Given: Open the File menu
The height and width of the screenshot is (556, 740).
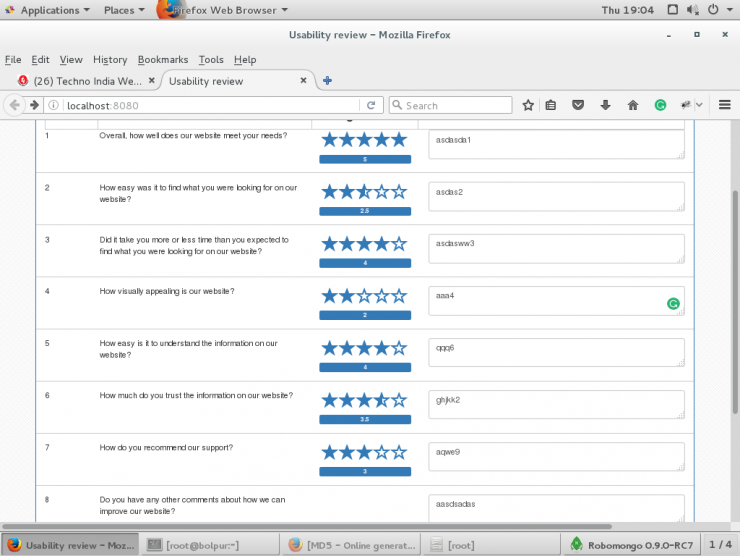Looking at the screenshot, I should coord(13,59).
